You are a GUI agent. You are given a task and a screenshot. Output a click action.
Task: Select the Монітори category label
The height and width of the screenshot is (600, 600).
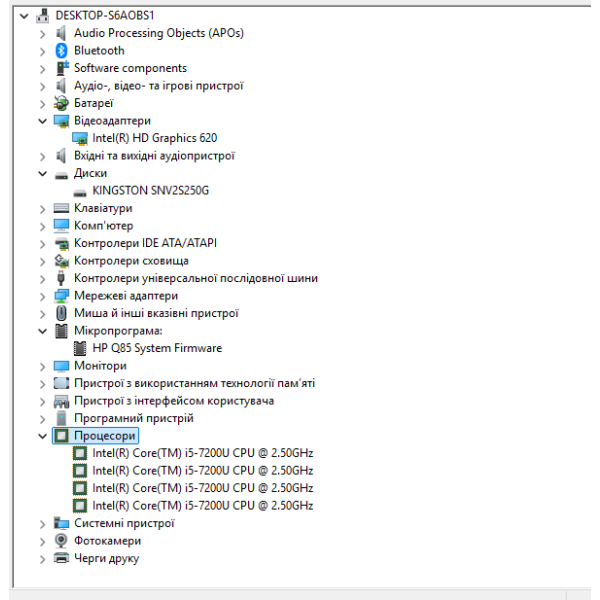click(100, 365)
